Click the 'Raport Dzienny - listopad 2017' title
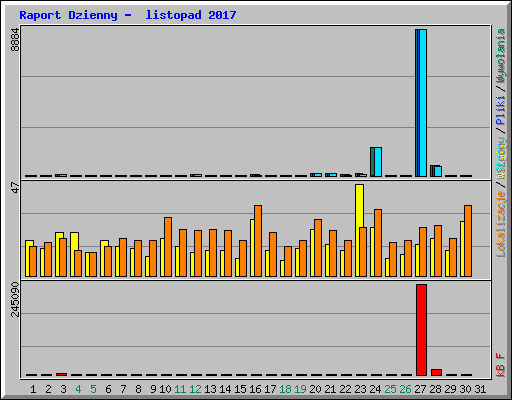Screen dimensions: 512x400 click(128, 15)
